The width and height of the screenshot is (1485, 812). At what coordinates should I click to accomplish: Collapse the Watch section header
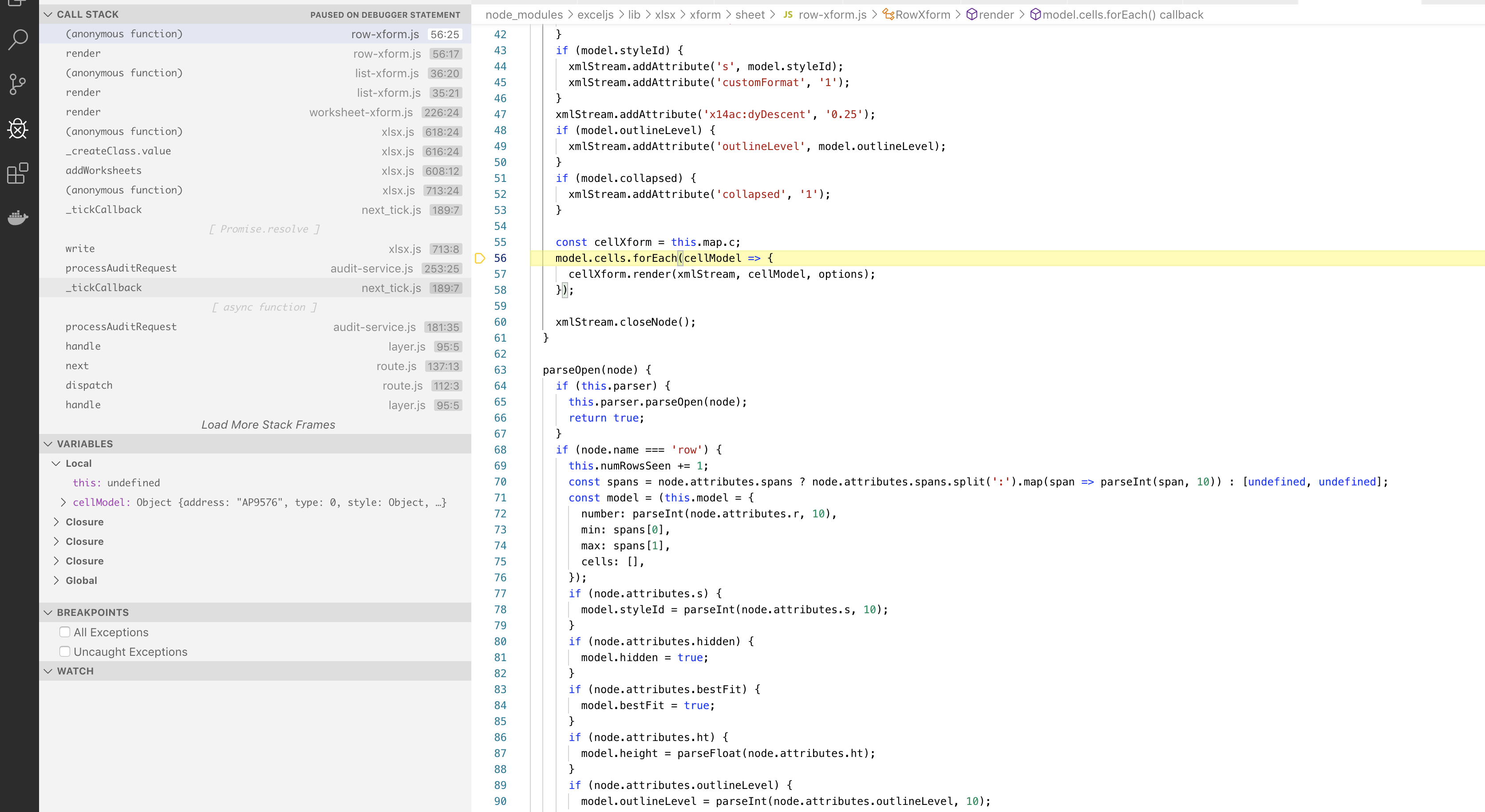[48, 671]
